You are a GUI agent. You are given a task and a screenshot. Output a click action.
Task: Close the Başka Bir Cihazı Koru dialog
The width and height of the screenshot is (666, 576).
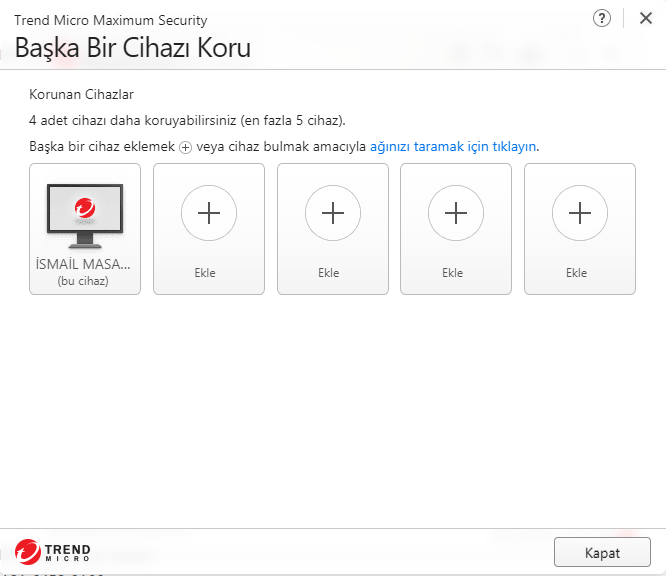[x=646, y=18]
